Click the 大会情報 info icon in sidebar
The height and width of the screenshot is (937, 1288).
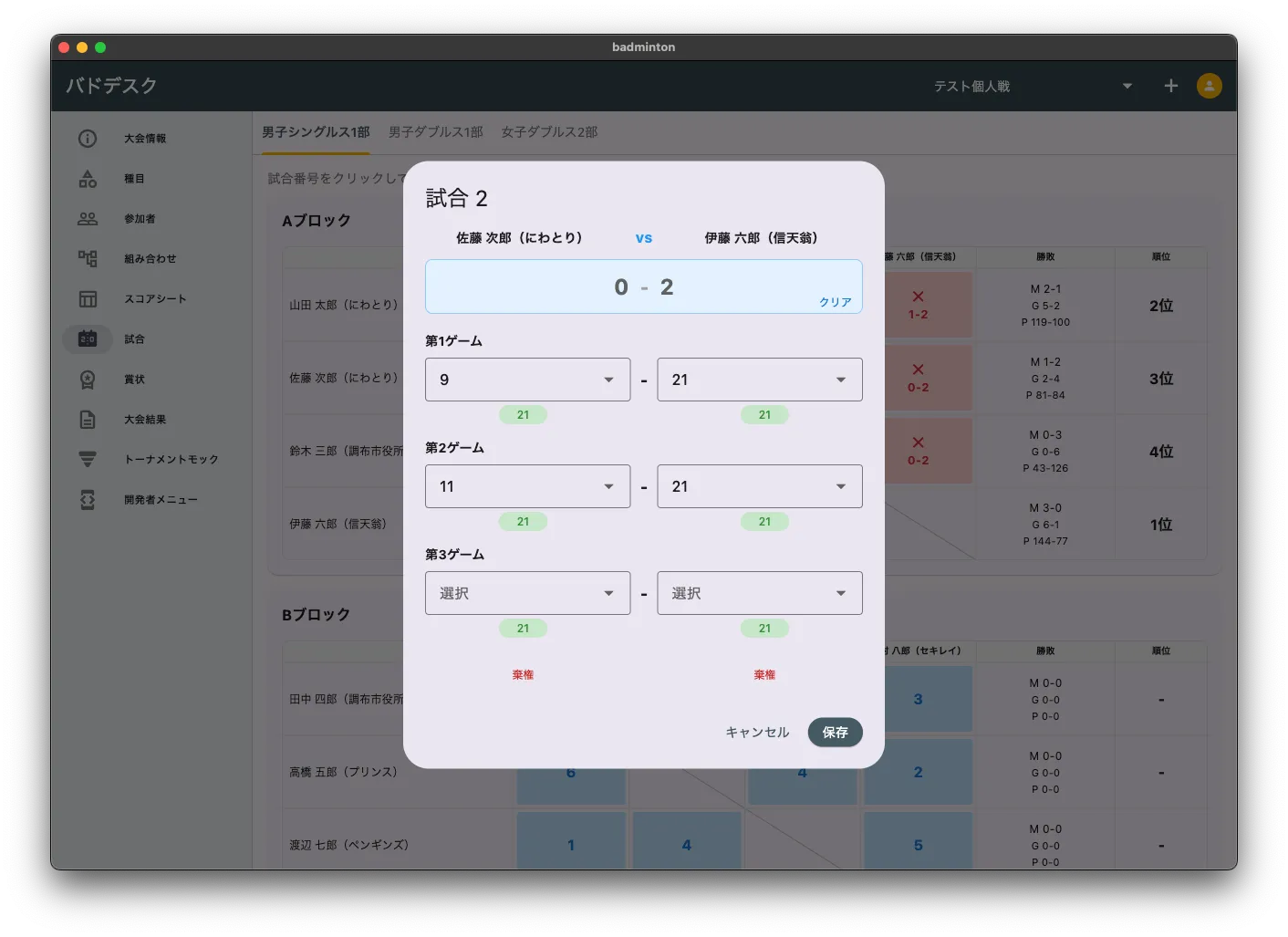88,139
